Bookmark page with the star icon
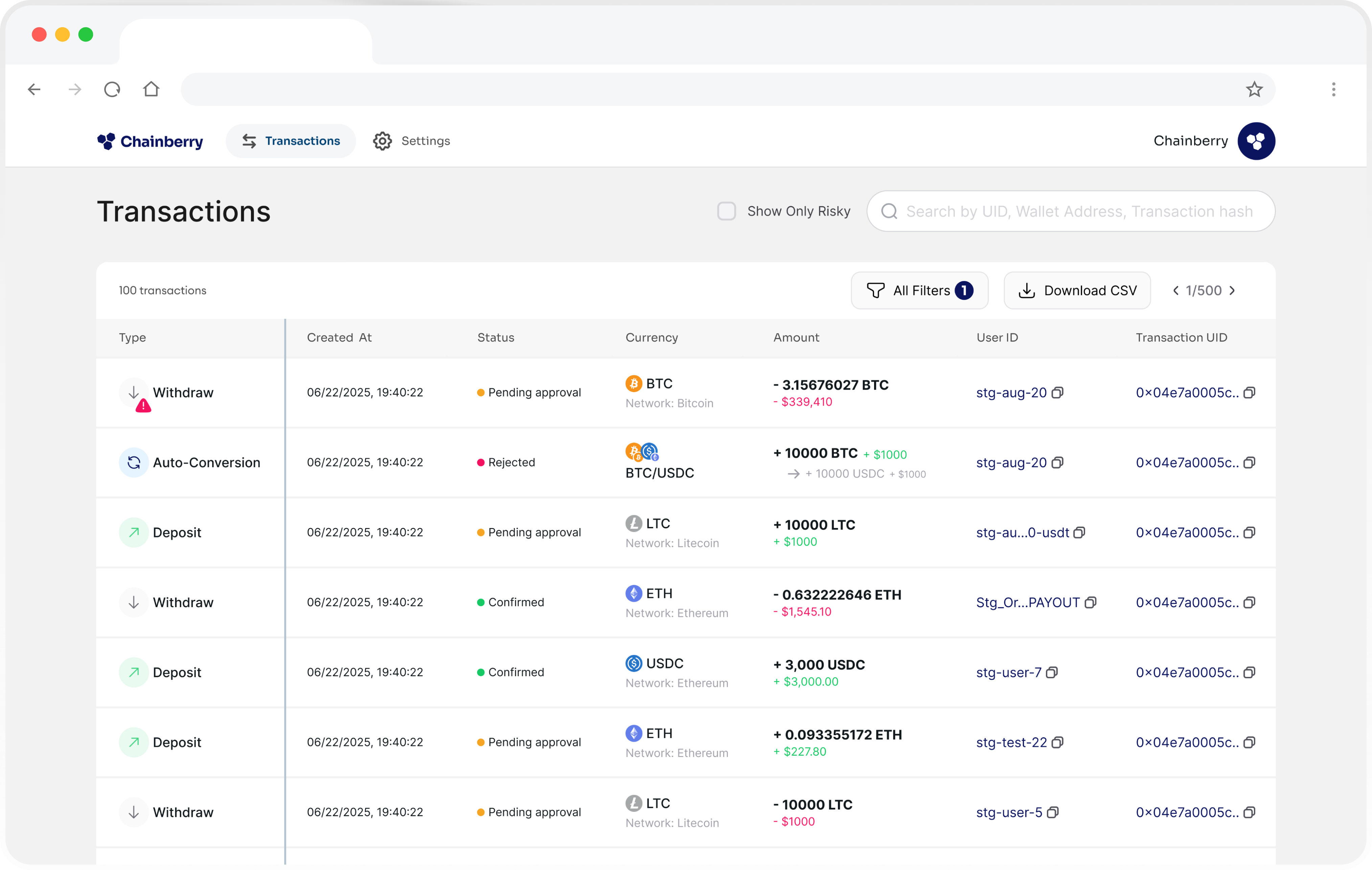This screenshot has height=870, width=1372. coord(1254,89)
